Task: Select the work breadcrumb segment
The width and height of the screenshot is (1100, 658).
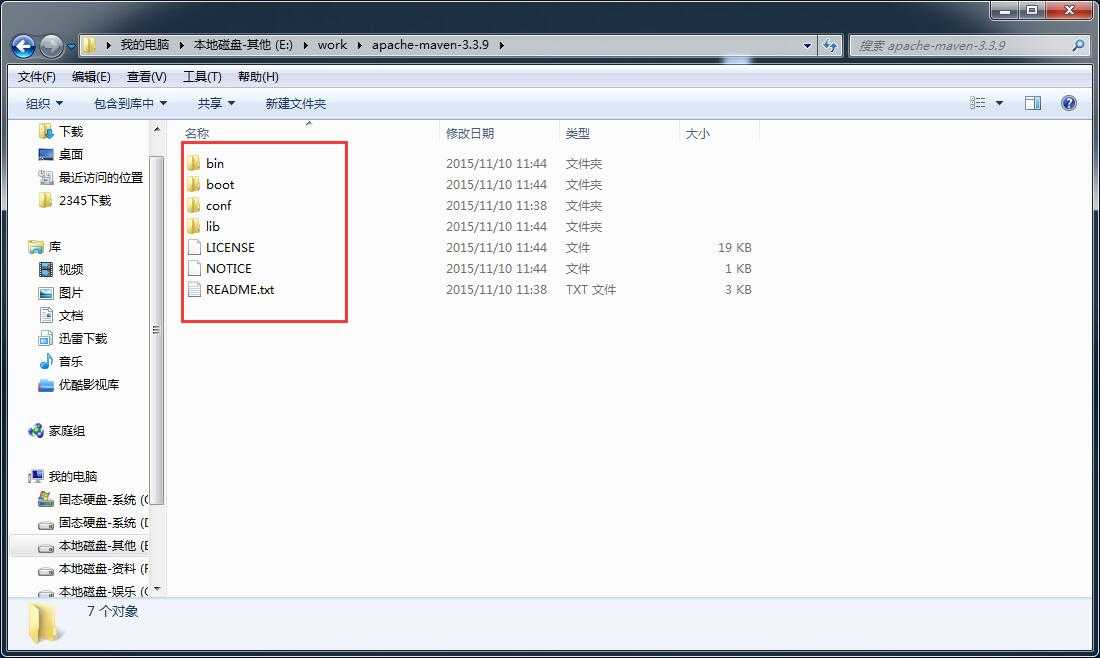Action: 332,45
